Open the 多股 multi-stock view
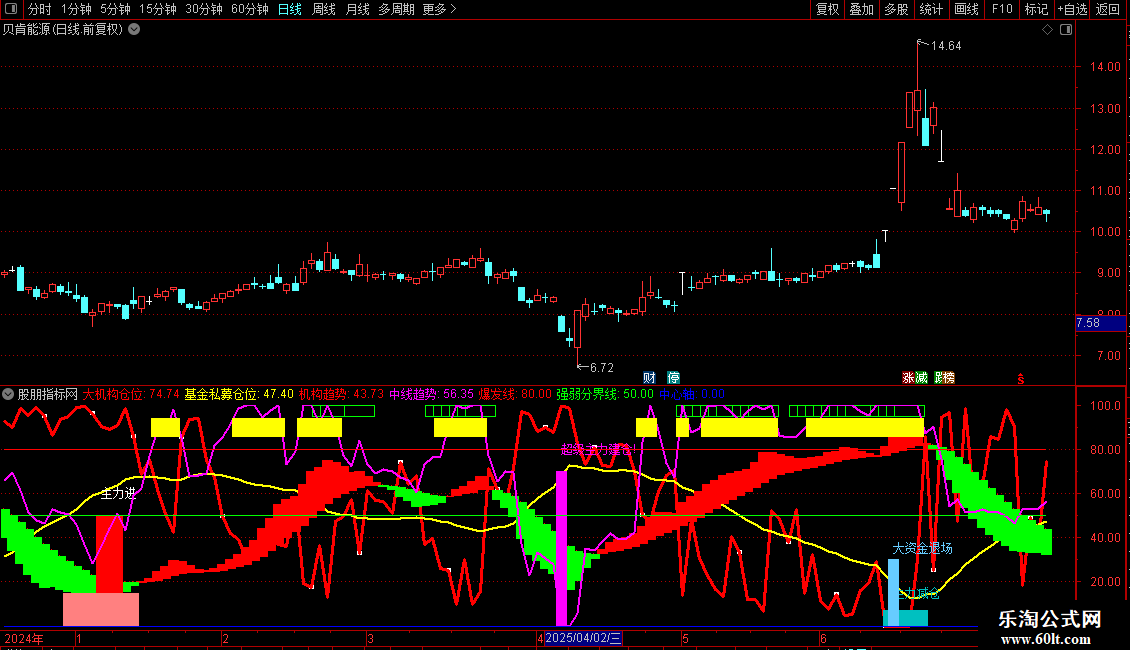Screen dimensions: 1130x650 click(896, 9)
